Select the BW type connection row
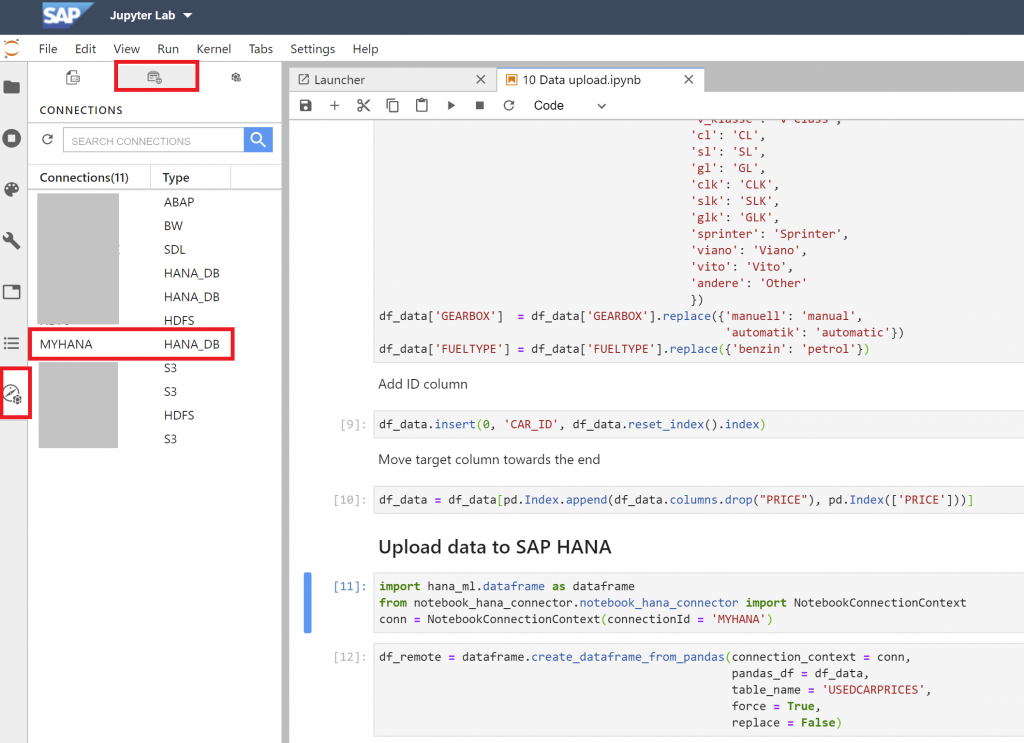1024x743 pixels. (155, 226)
